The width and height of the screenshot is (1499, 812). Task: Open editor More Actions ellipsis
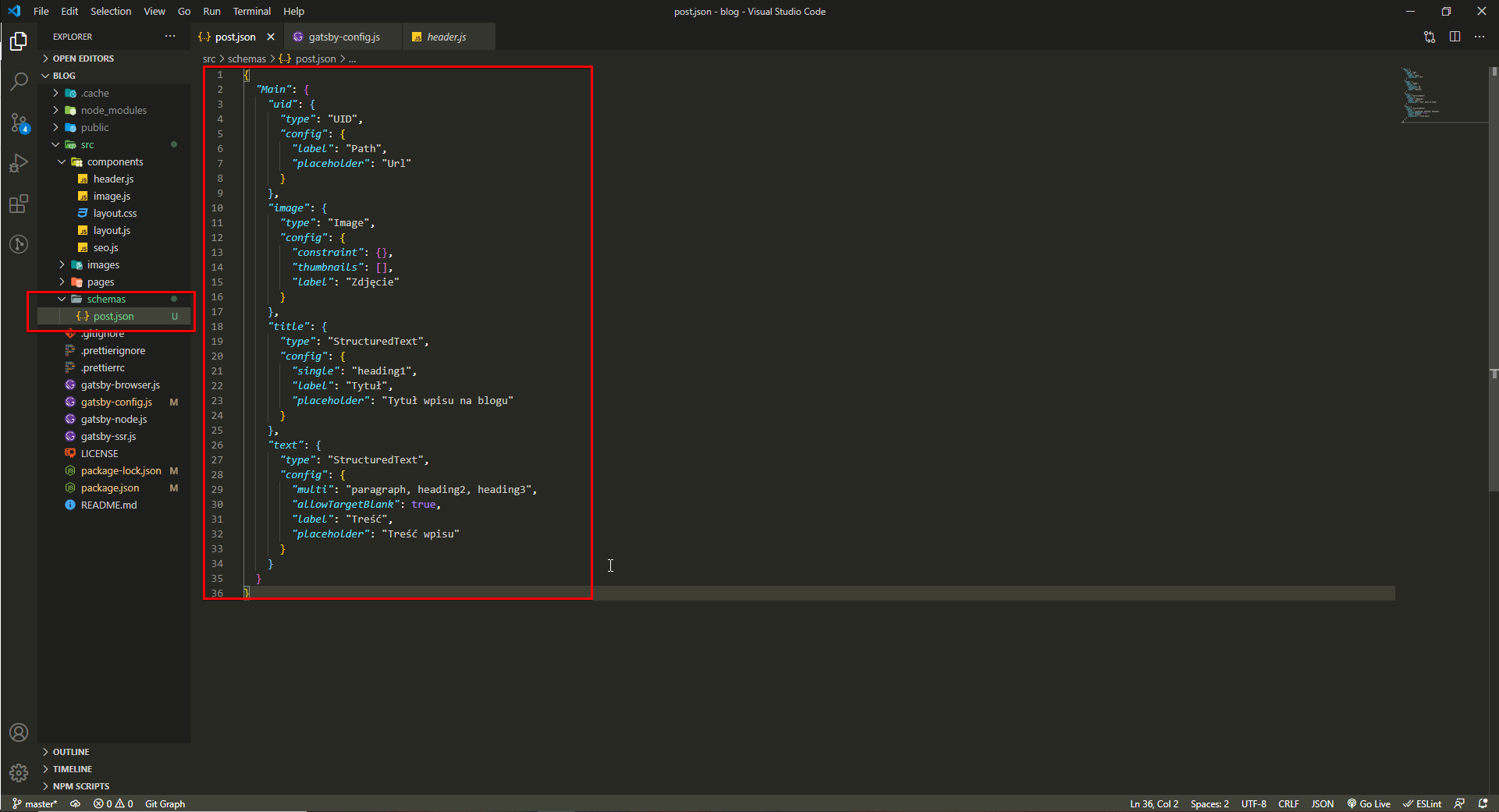click(x=1479, y=37)
